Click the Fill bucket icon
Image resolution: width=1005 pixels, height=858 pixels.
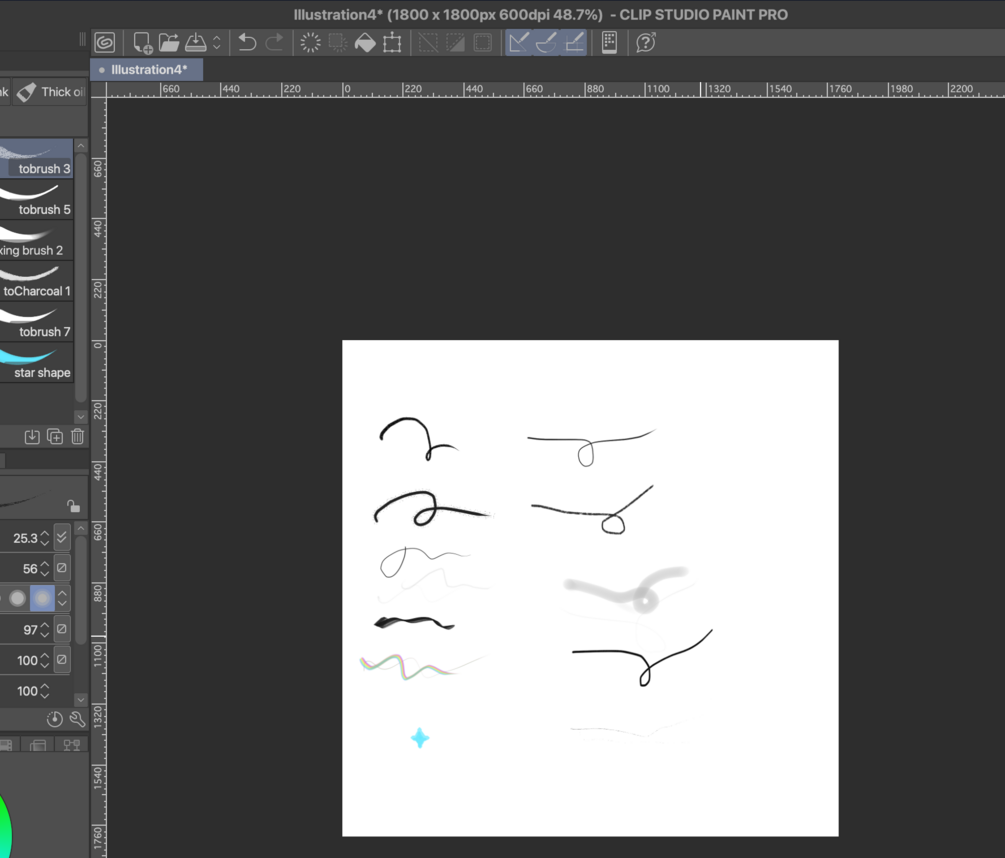coord(365,42)
